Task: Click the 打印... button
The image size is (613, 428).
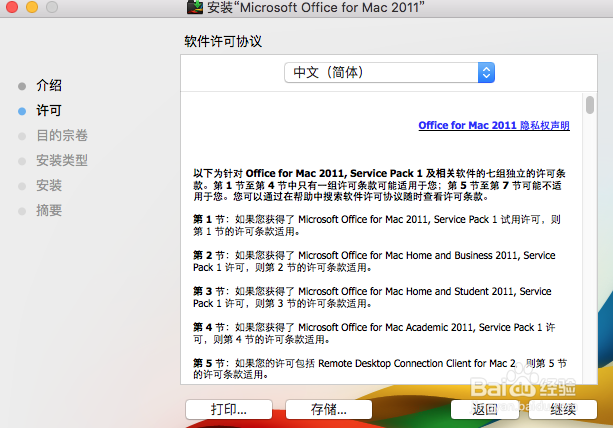Action: pyautogui.click(x=229, y=409)
